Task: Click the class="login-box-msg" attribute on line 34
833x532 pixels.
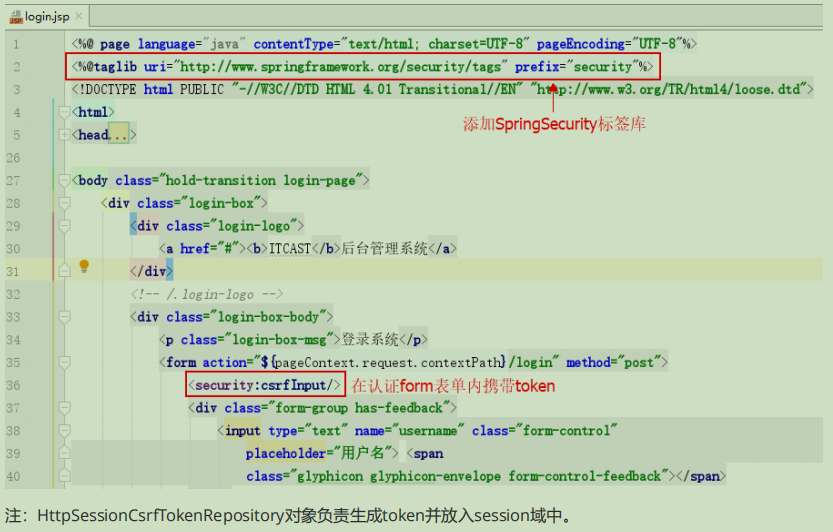Action: [257, 340]
